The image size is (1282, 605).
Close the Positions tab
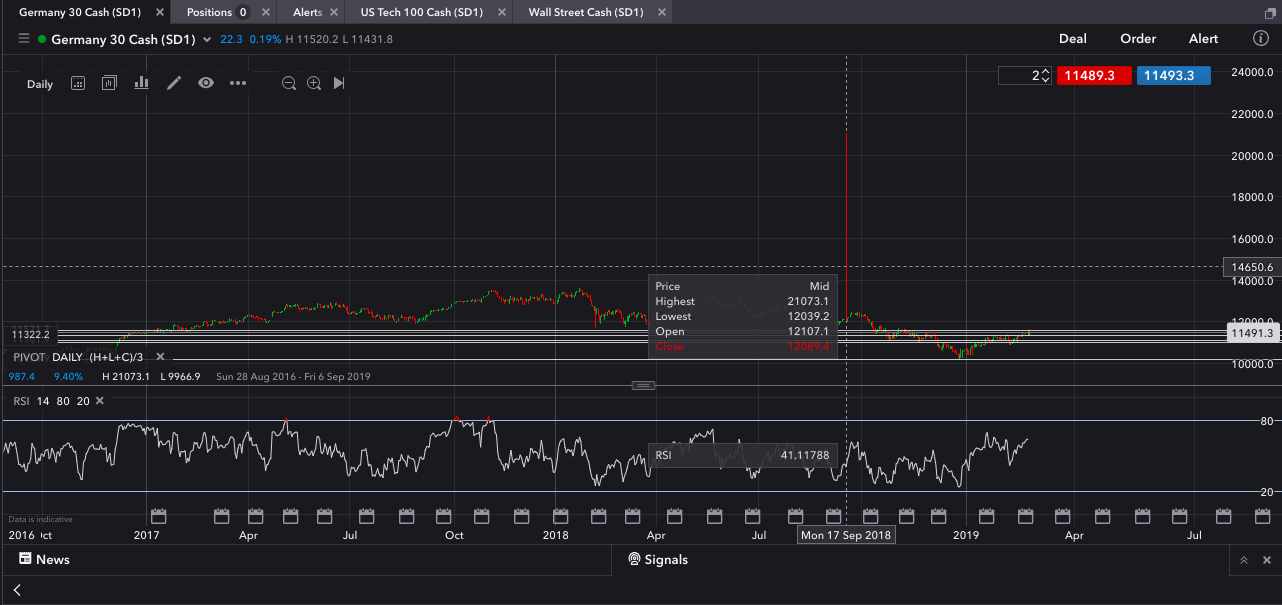265,12
